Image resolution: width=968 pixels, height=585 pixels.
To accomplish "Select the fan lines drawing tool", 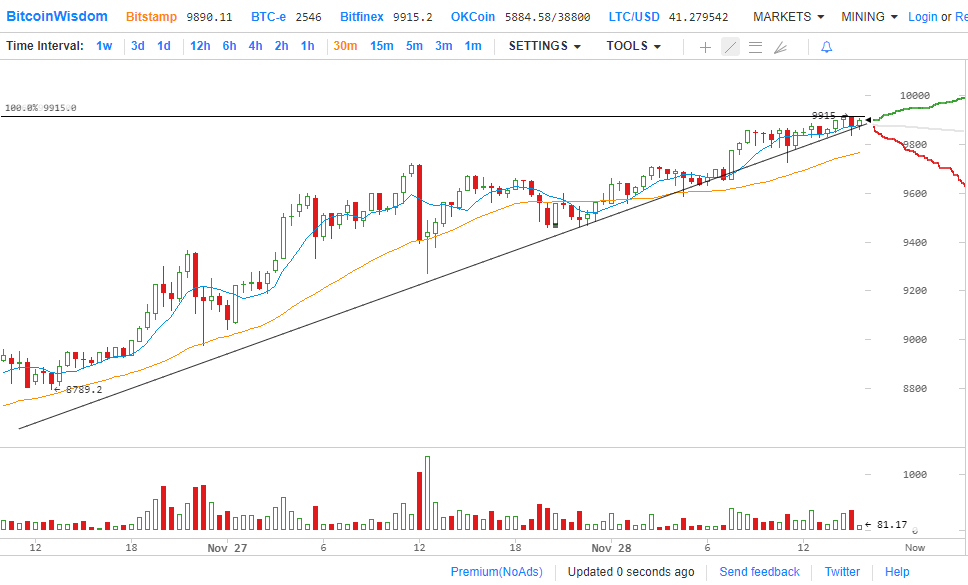I will tap(780, 47).
